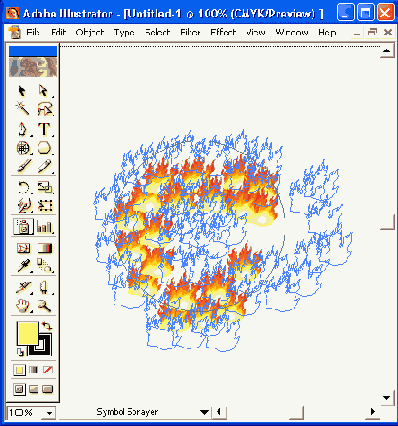Swap fill and stroke colors arrow
398x426 pixels.
pos(47,326)
